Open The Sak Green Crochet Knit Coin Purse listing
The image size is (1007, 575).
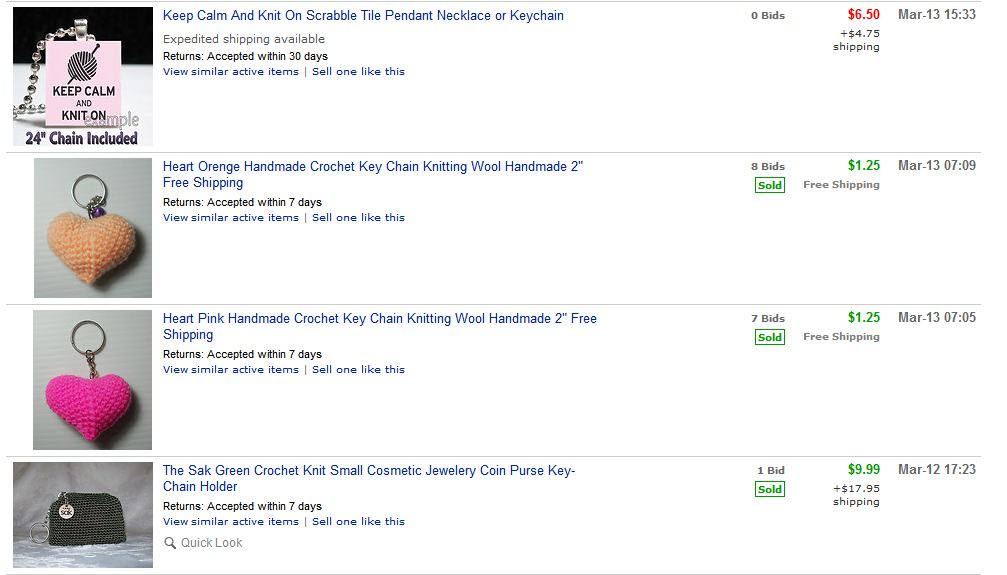(369, 478)
